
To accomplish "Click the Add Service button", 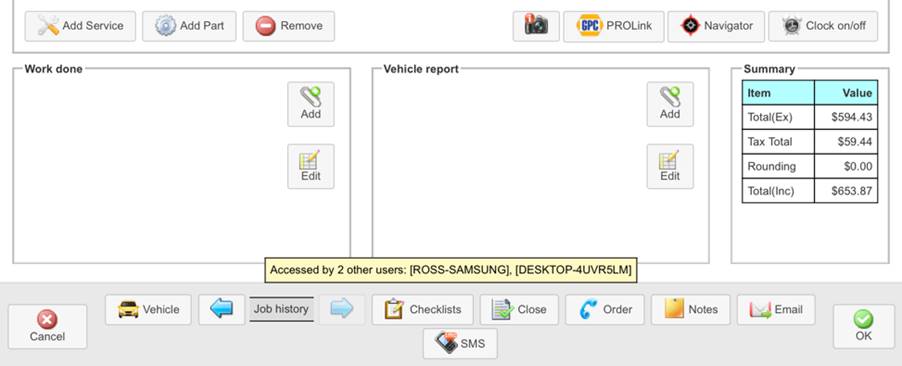I will [81, 26].
